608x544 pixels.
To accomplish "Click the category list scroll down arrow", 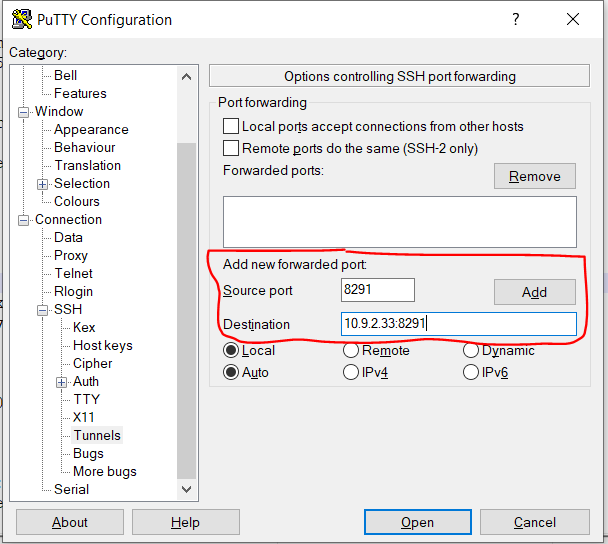I will (187, 489).
